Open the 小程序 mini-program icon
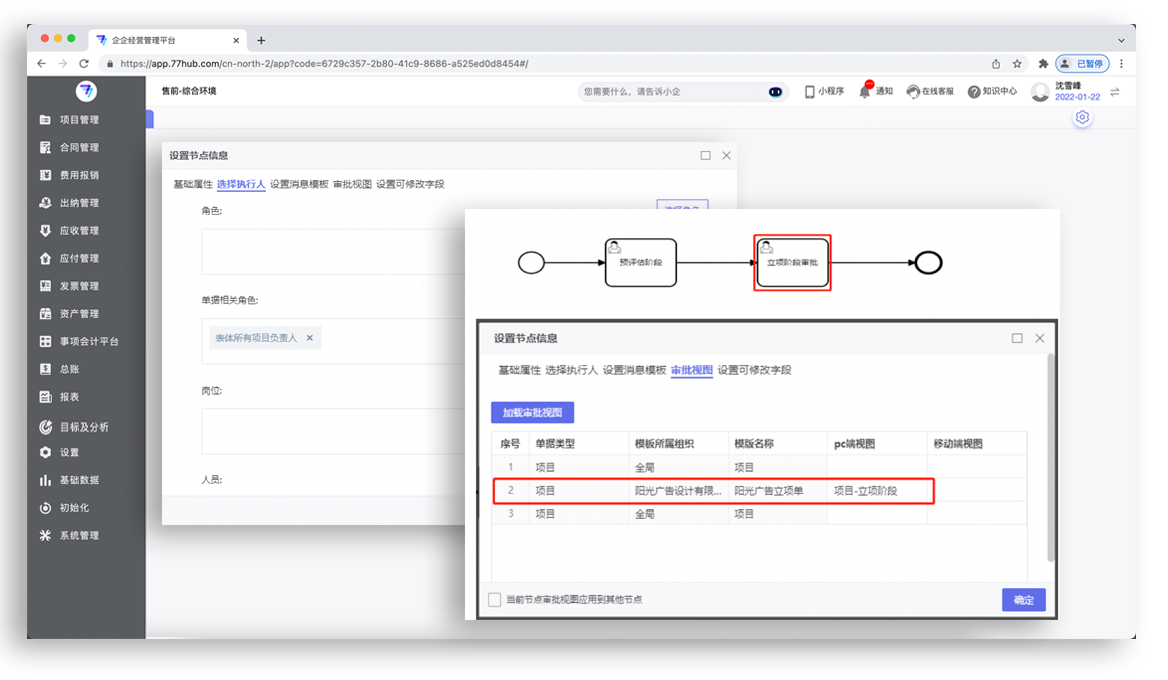Viewport: 1168px width, 680px height. (x=810, y=91)
